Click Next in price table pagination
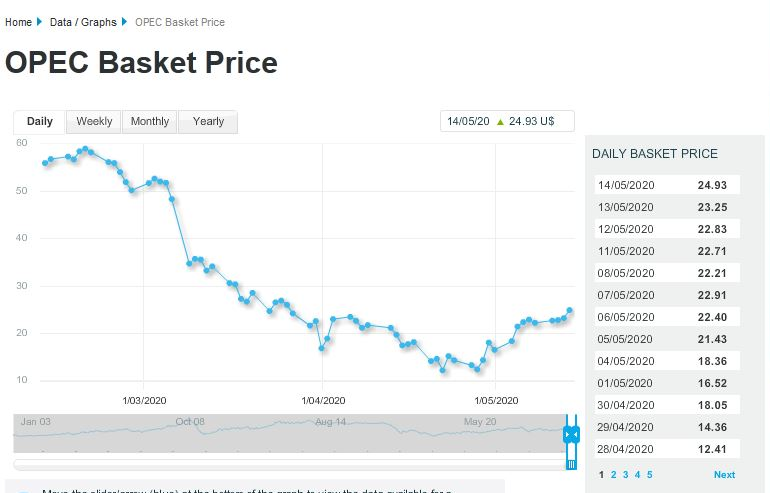The height and width of the screenshot is (493, 770). [x=724, y=475]
